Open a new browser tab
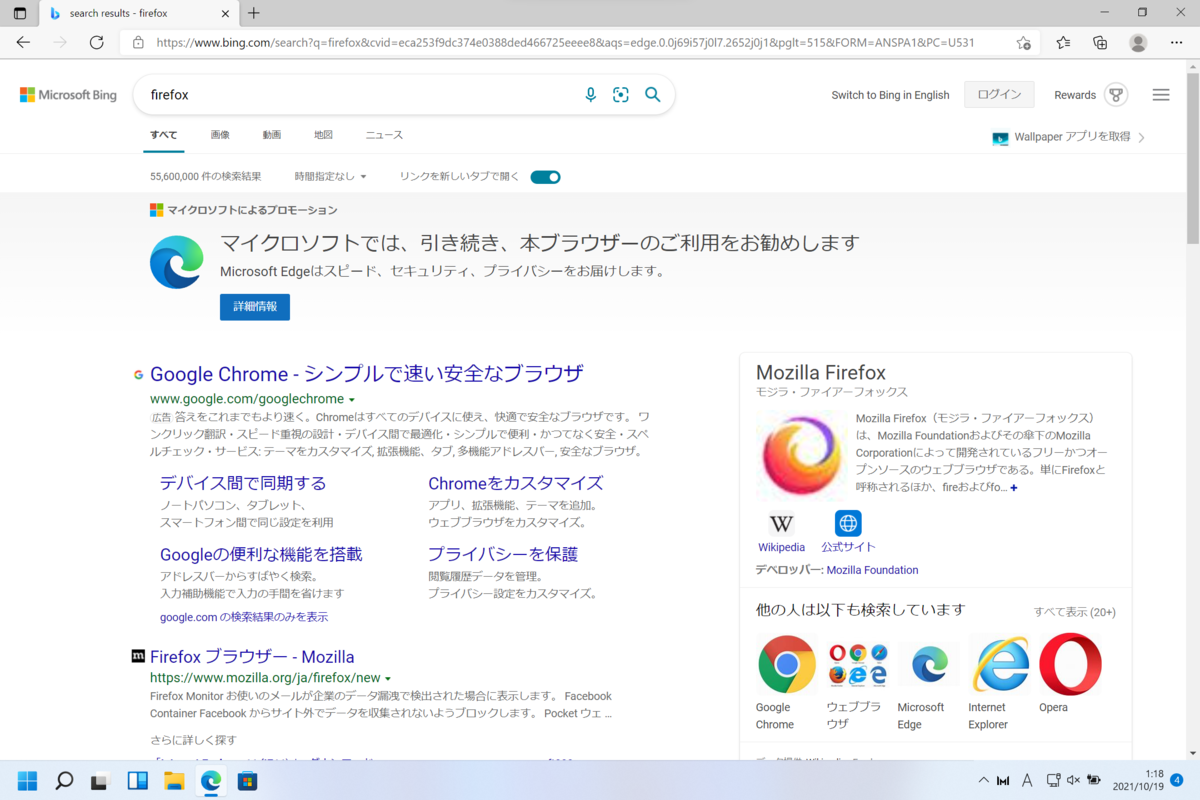 tap(254, 13)
